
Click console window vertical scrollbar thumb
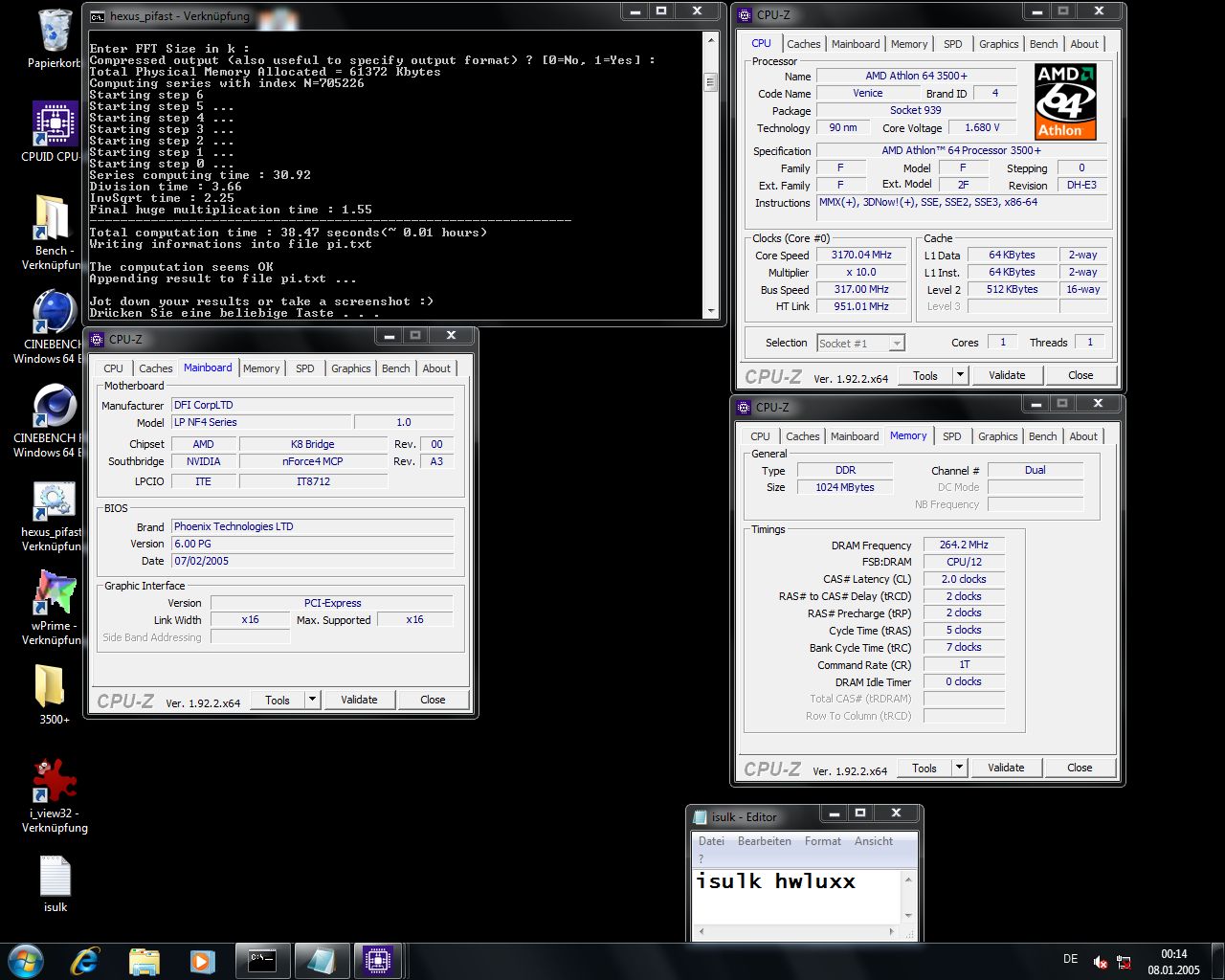(710, 82)
